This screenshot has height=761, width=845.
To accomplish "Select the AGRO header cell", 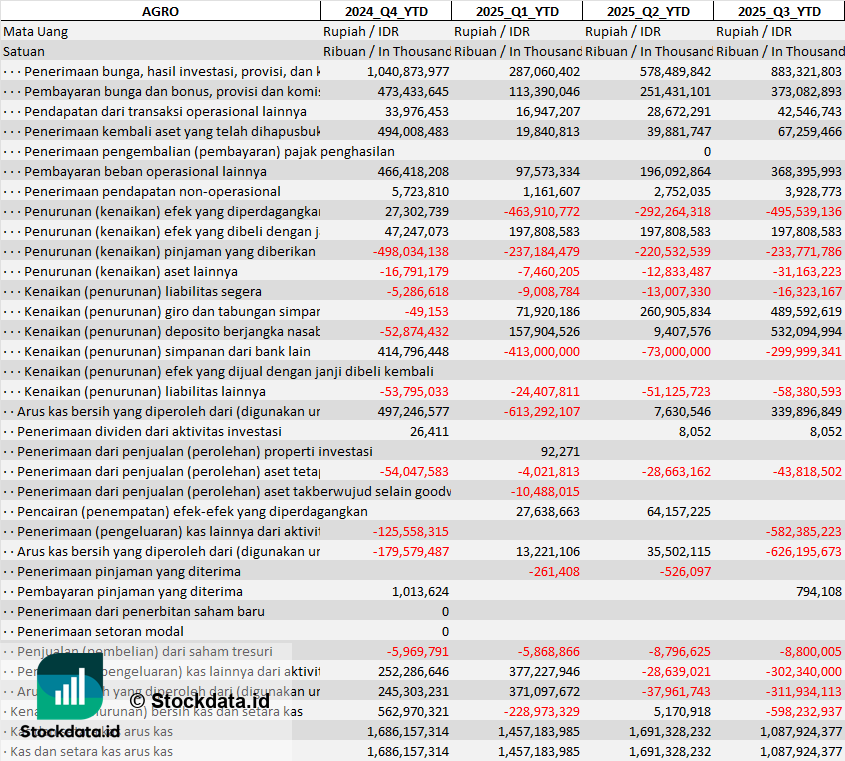I will 160,11.
